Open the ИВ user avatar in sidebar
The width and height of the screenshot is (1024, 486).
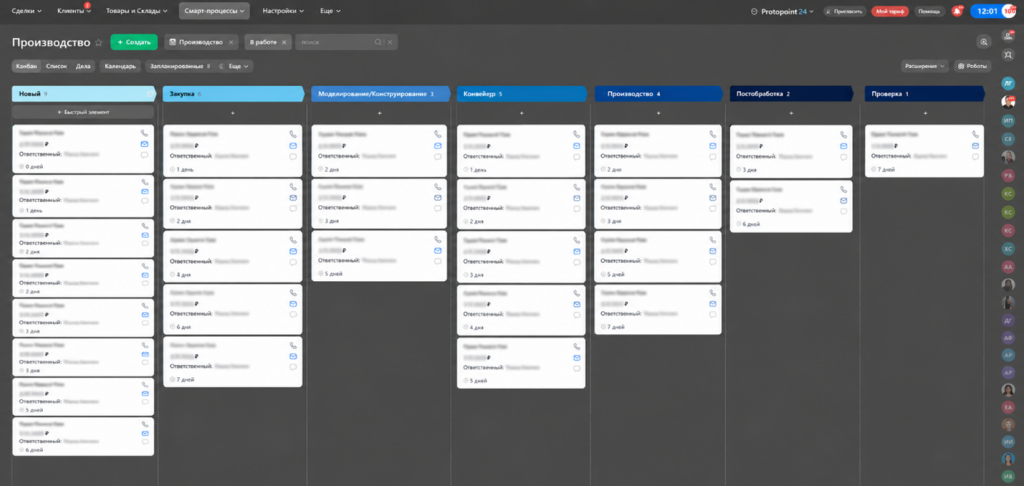point(1008,477)
